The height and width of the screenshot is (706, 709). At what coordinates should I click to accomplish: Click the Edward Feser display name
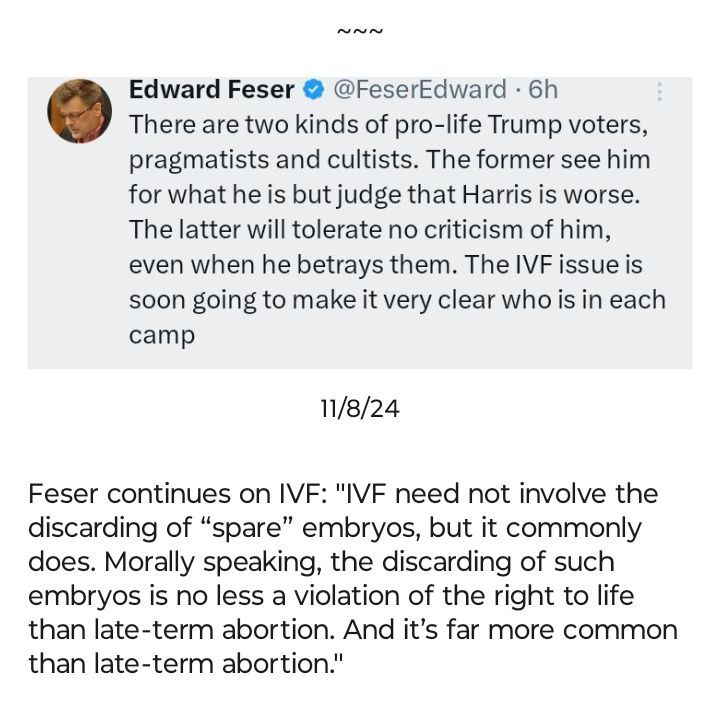coord(212,90)
